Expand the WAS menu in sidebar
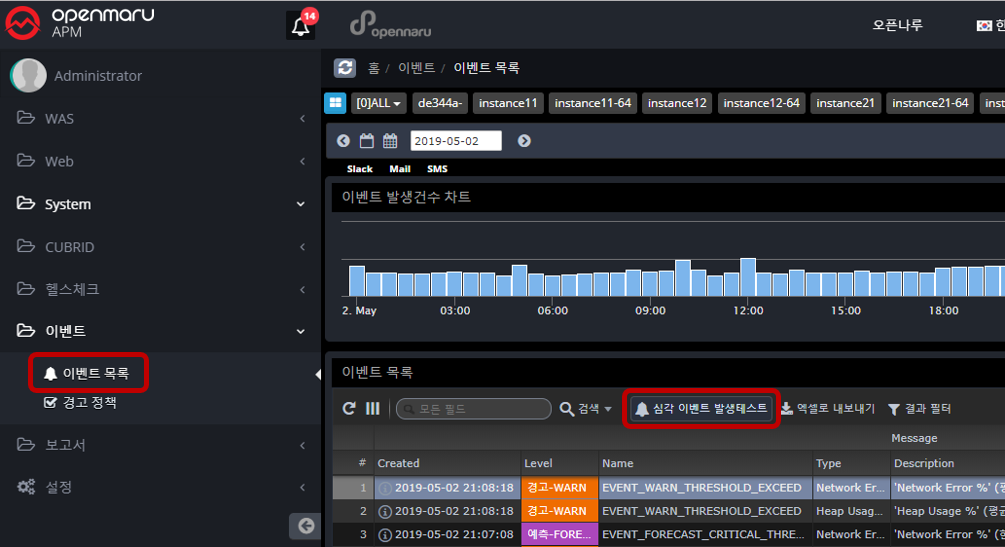Image resolution: width=1005 pixels, height=547 pixels. 160,119
